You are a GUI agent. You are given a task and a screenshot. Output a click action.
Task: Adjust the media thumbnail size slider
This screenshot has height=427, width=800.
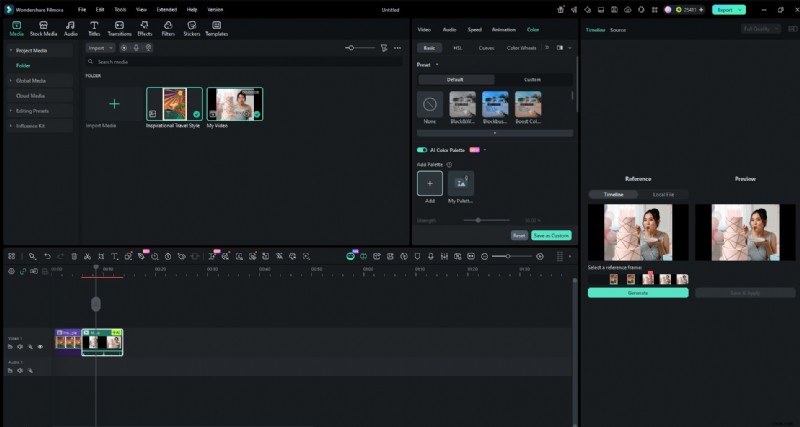(351, 47)
